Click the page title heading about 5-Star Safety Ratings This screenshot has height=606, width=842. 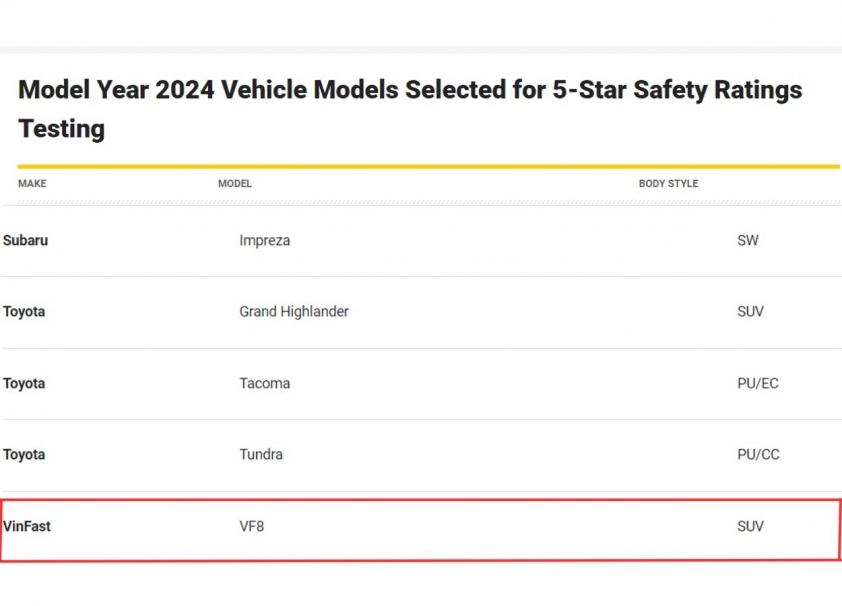click(410, 108)
